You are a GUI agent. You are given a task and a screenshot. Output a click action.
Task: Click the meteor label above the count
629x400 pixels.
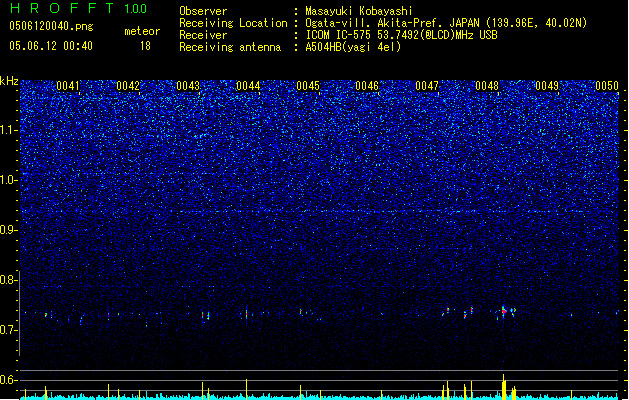(x=142, y=31)
